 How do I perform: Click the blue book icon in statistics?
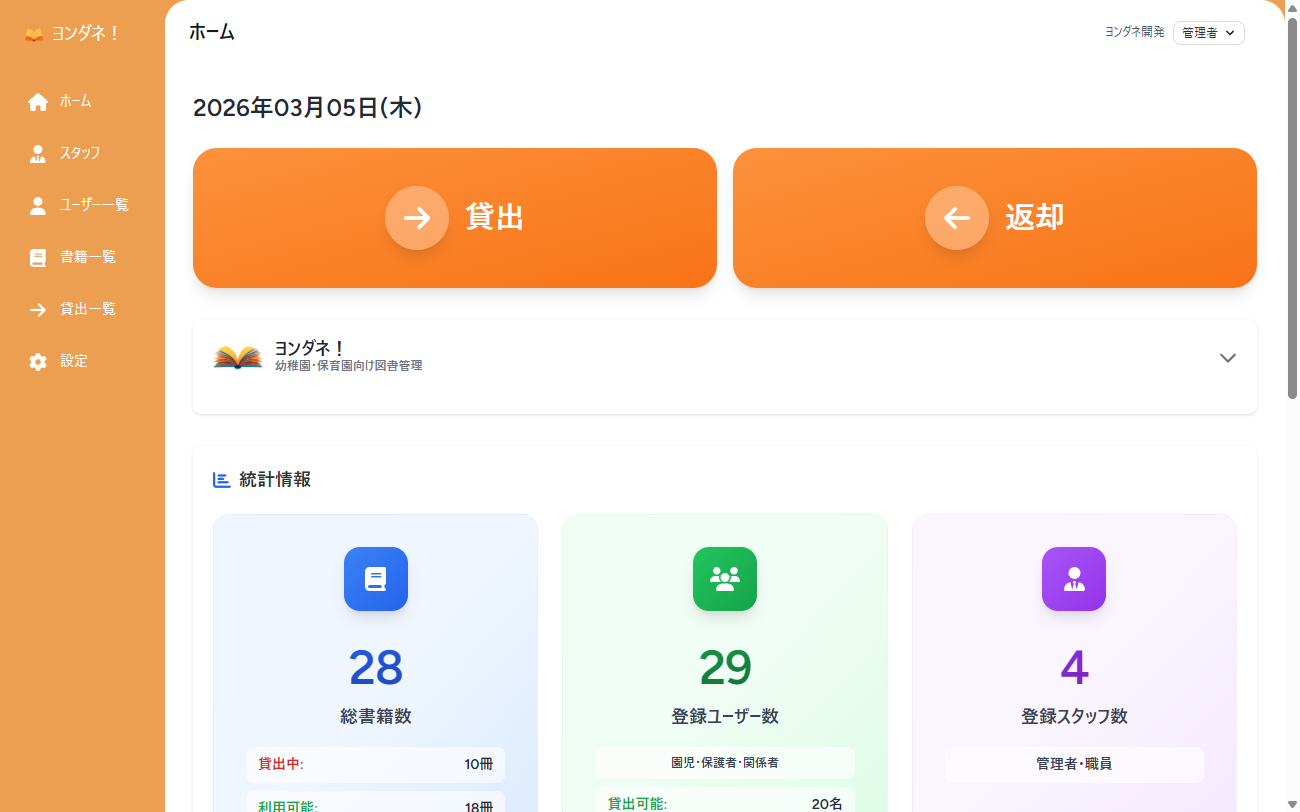pos(375,579)
